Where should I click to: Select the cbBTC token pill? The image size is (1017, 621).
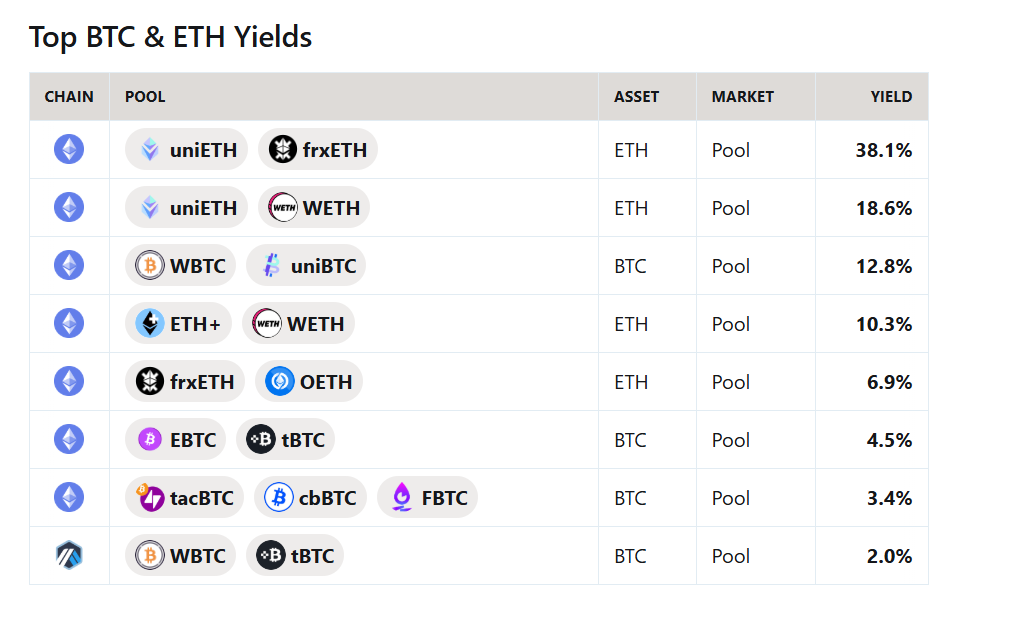[x=310, y=497]
